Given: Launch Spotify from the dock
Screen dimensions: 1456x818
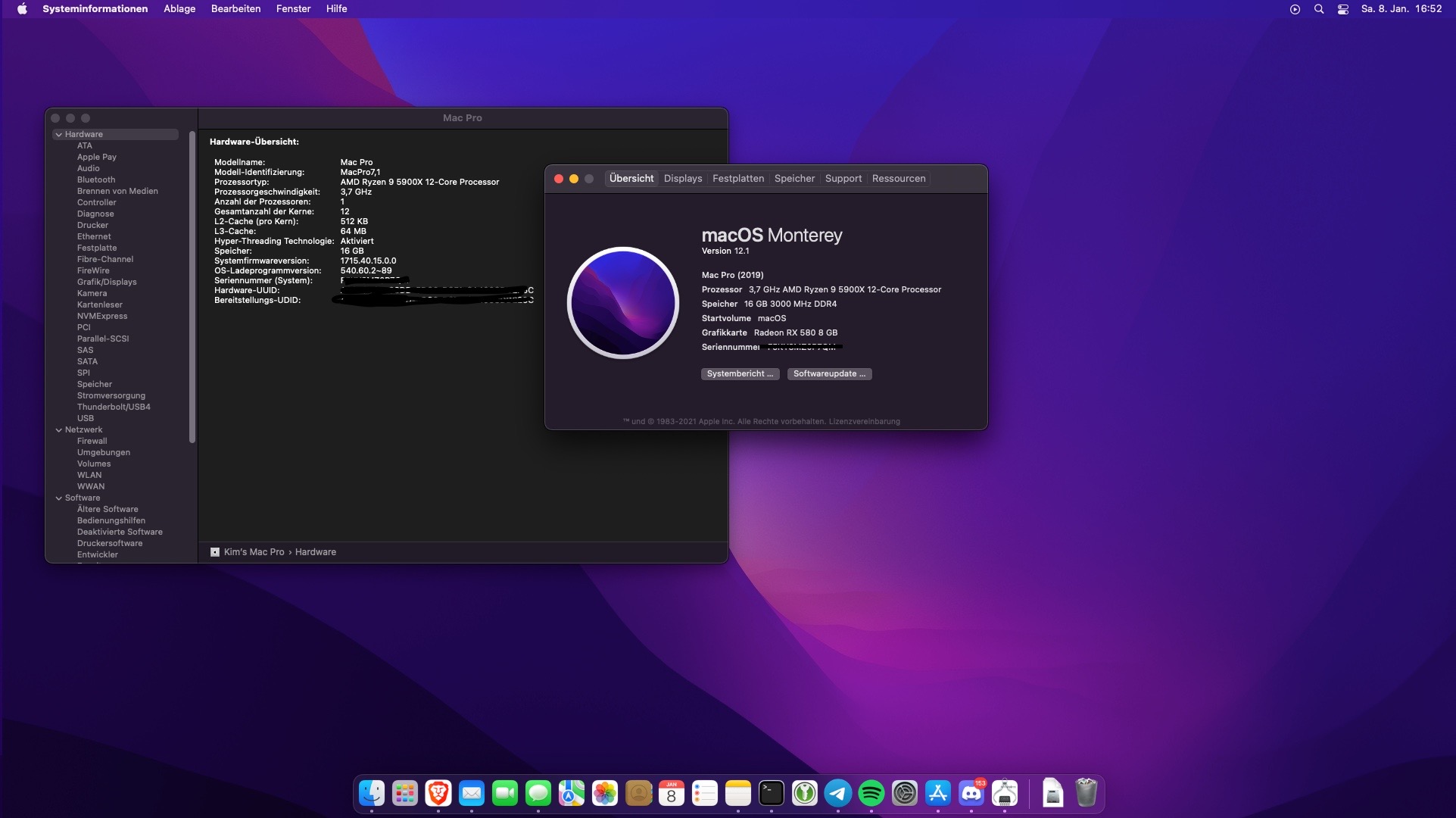Looking at the screenshot, I should pos(871,793).
